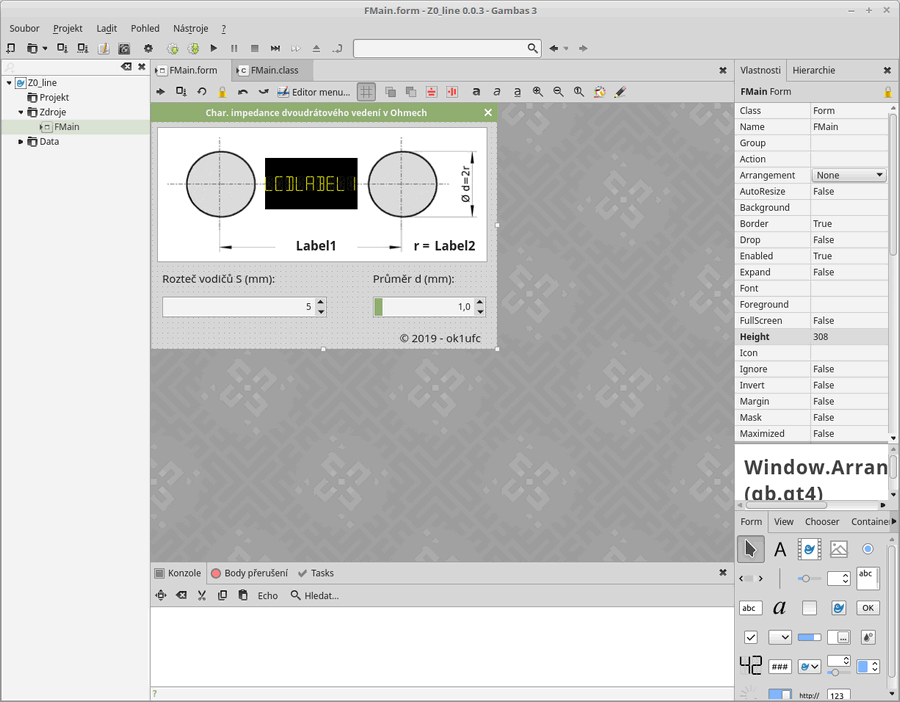The width and height of the screenshot is (900, 702).
Task: Select the PictureBox control in the toolbox
Action: 838,549
